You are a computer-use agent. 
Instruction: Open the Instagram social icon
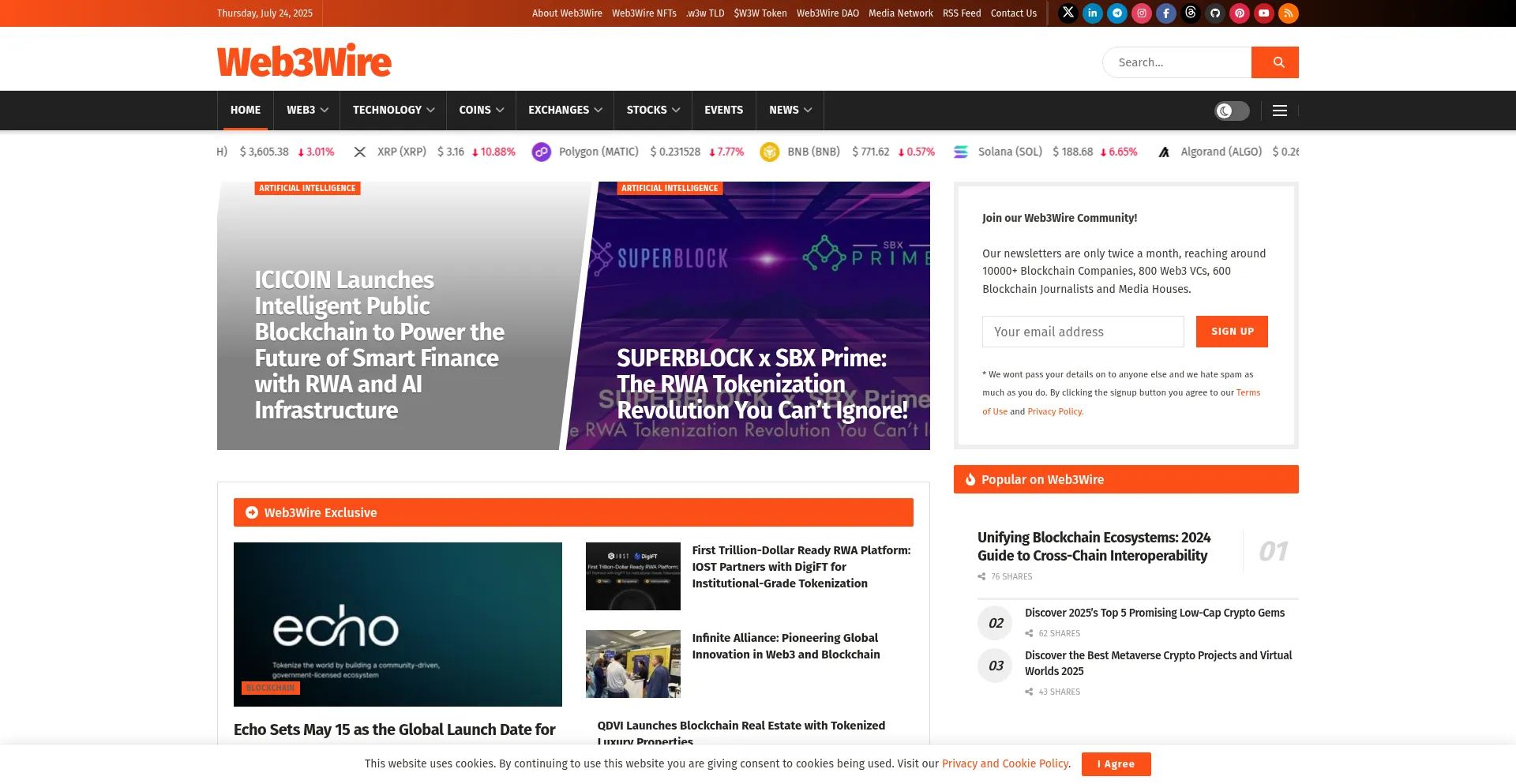[1142, 13]
